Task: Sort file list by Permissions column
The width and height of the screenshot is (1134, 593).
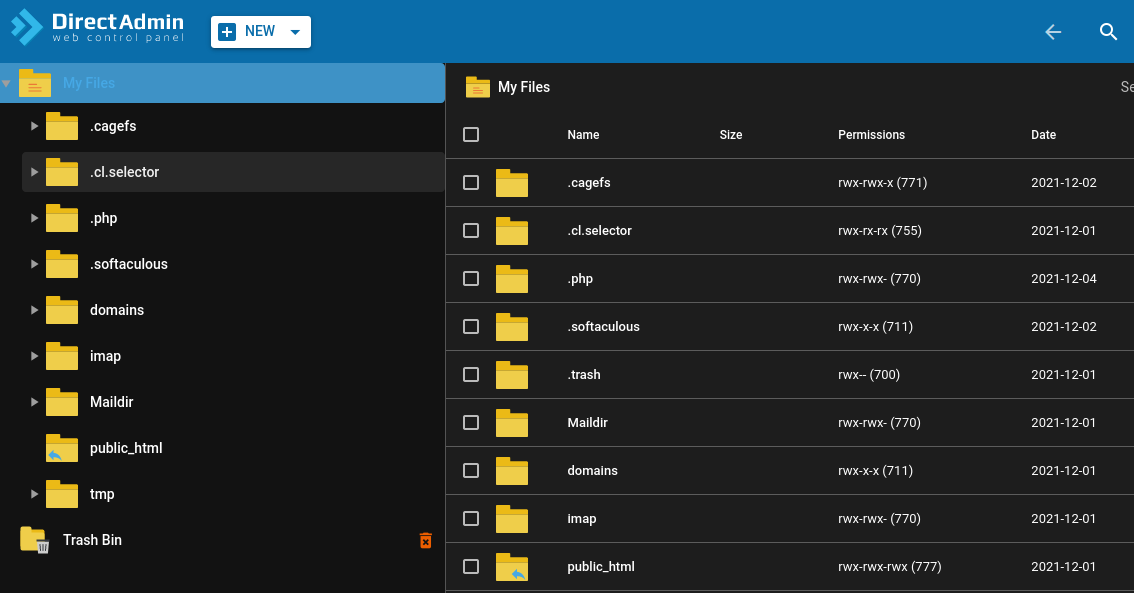Action: 871,135
